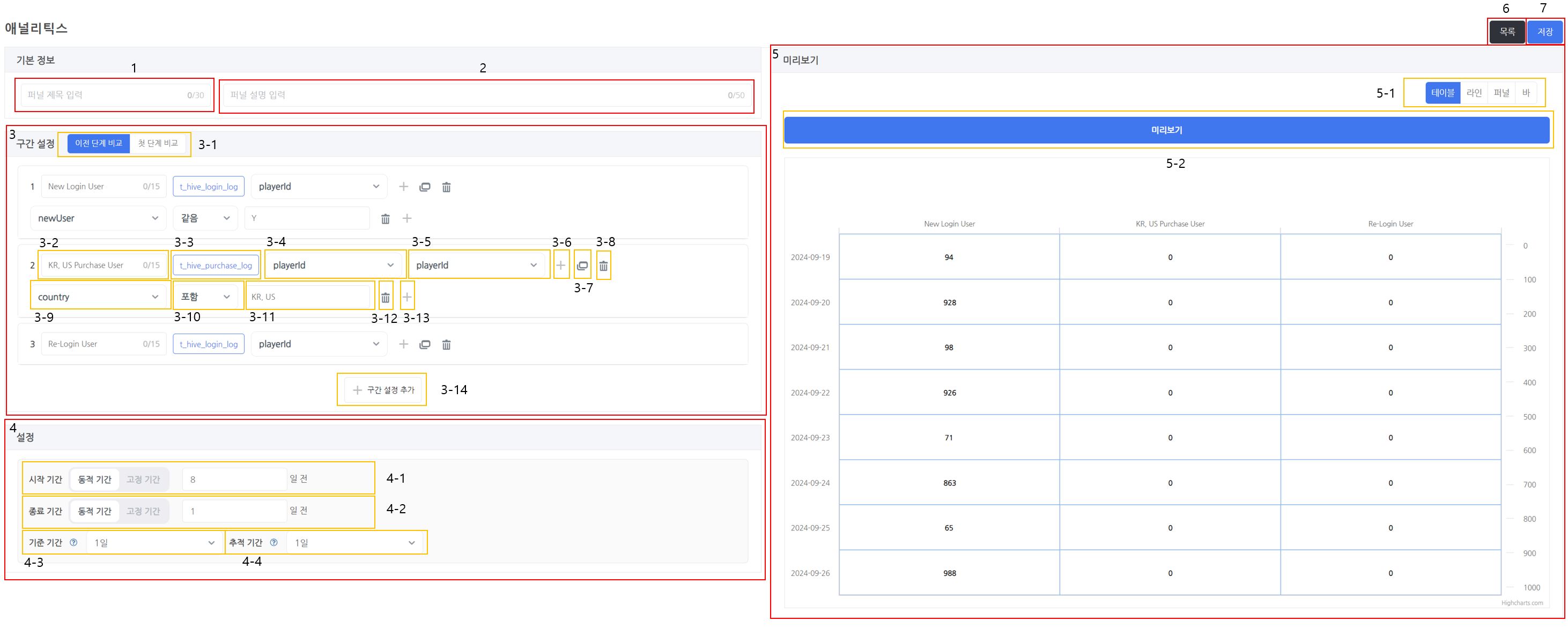Click plus icon in KR, US Purchase row
The image size is (1568, 635).
560,265
